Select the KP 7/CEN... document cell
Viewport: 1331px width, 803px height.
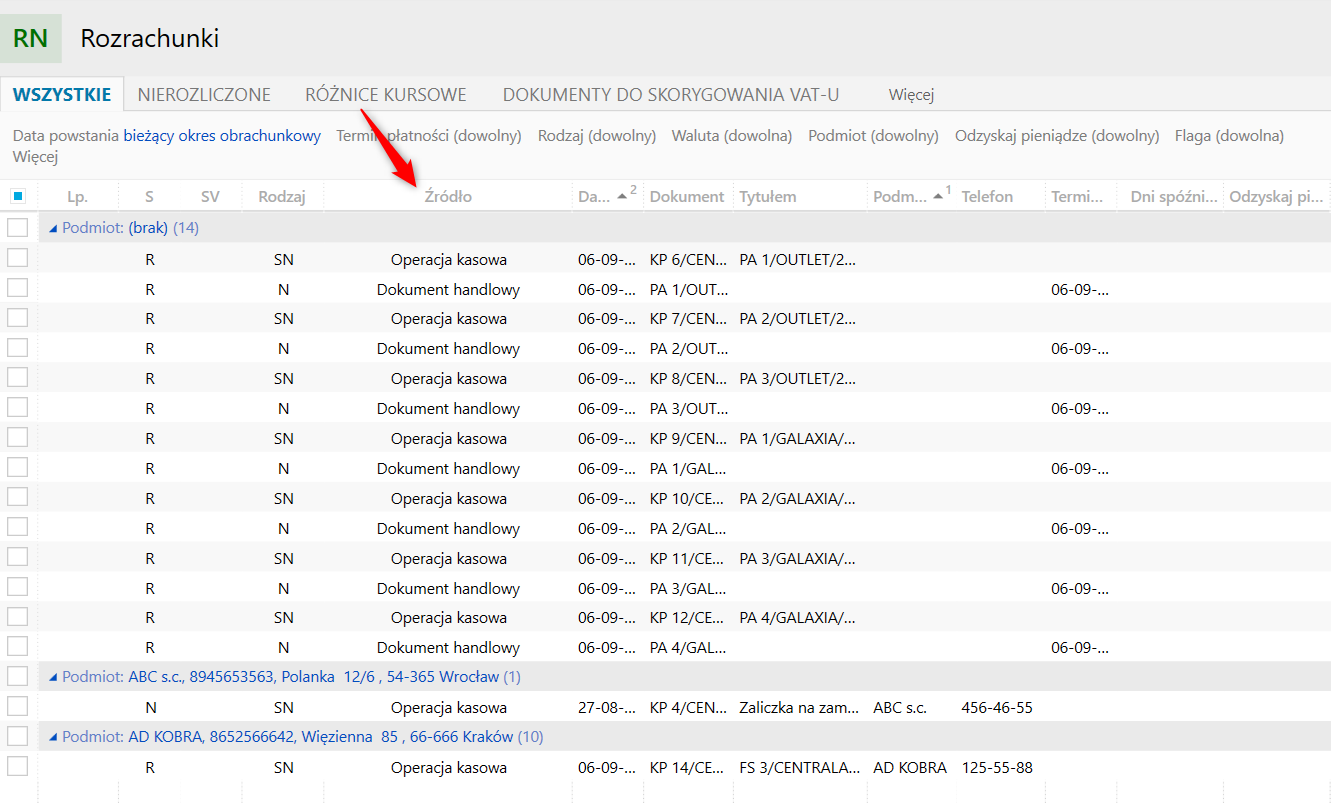coord(689,319)
